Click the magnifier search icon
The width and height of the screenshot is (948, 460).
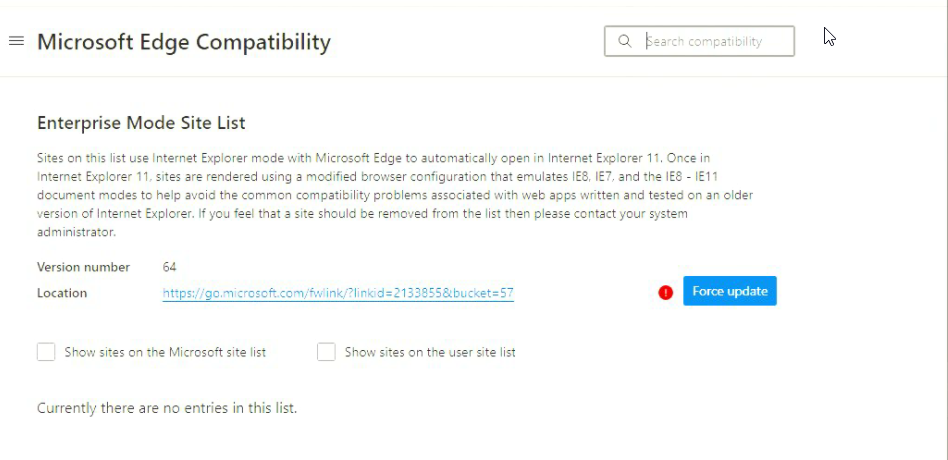pyautogui.click(x=625, y=41)
